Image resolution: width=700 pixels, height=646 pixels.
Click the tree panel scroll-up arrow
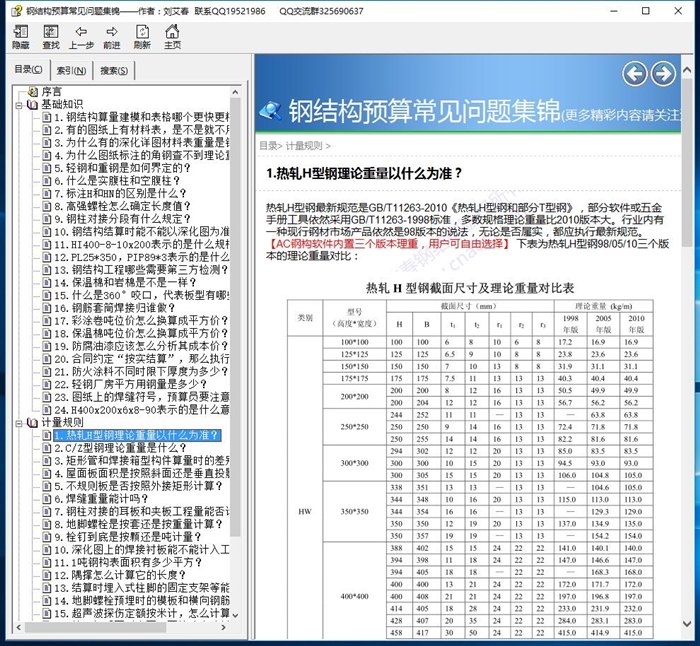tap(235, 92)
